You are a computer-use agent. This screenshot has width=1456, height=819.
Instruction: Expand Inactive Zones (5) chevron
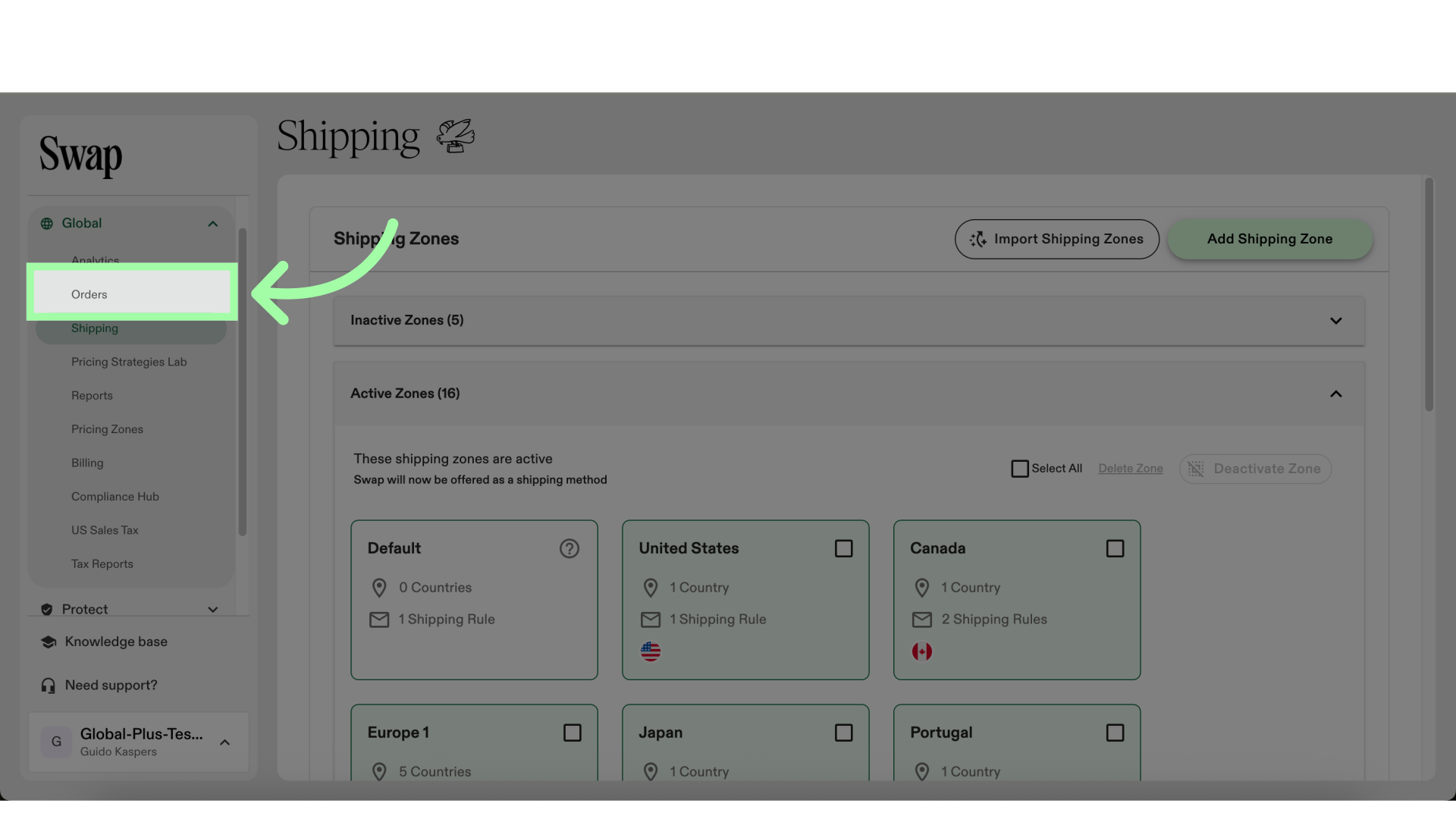(x=1336, y=321)
